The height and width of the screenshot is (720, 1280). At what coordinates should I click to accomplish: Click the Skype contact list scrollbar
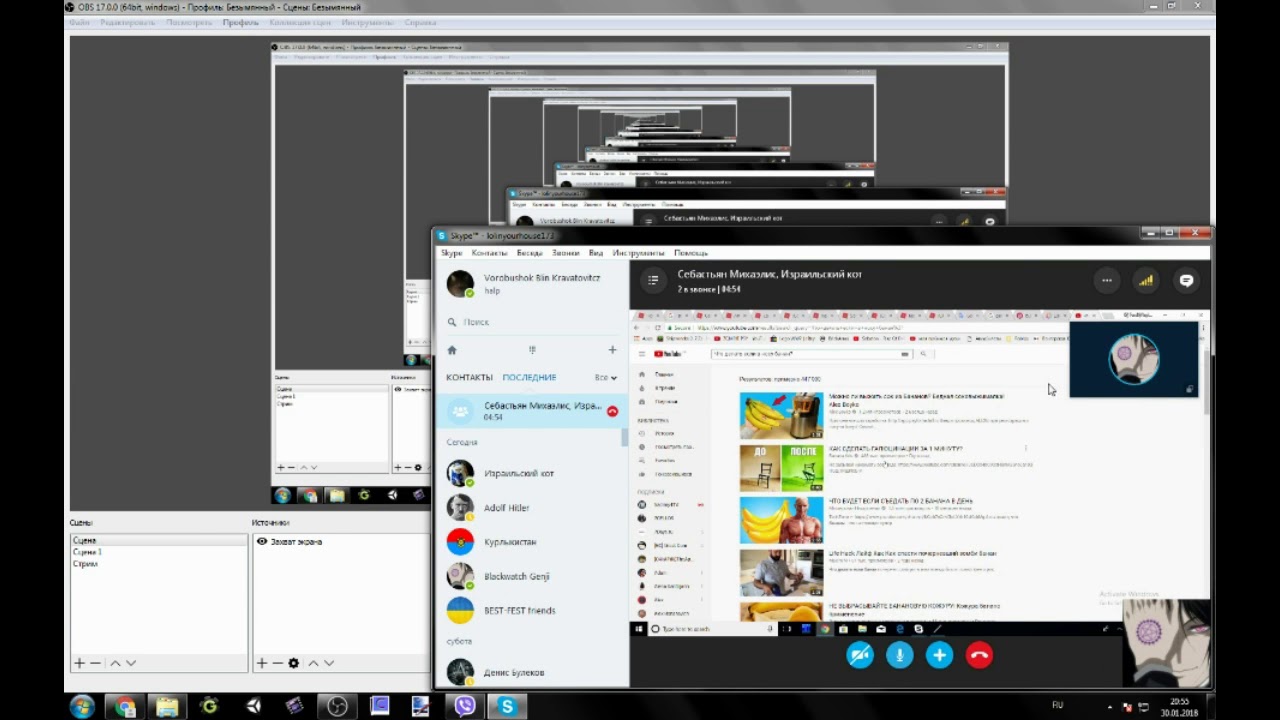(x=625, y=437)
